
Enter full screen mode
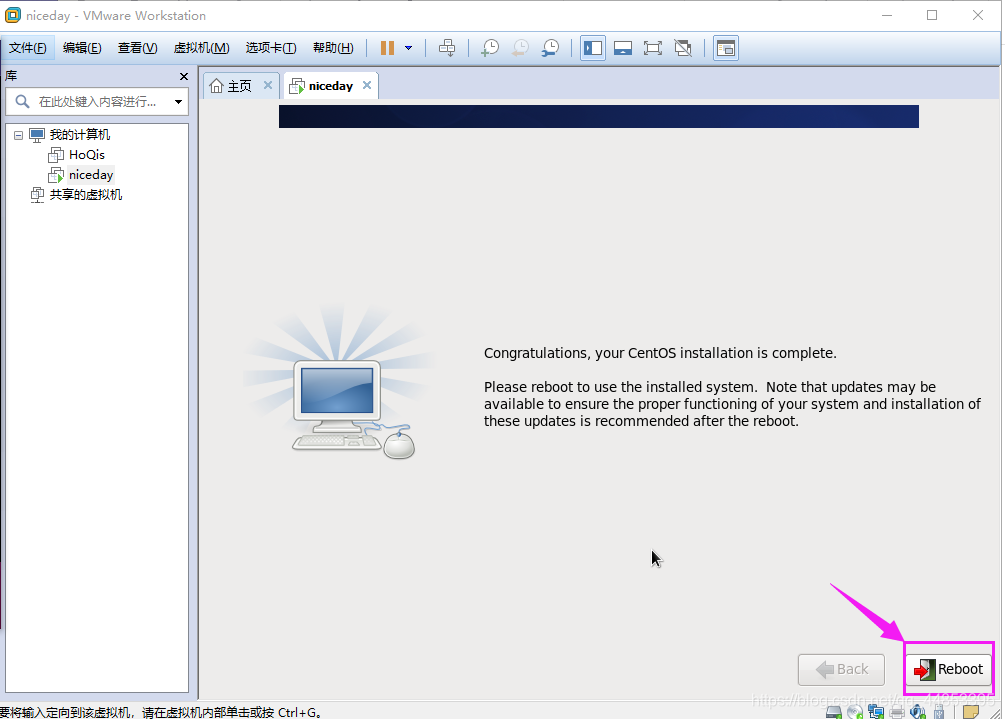click(652, 48)
